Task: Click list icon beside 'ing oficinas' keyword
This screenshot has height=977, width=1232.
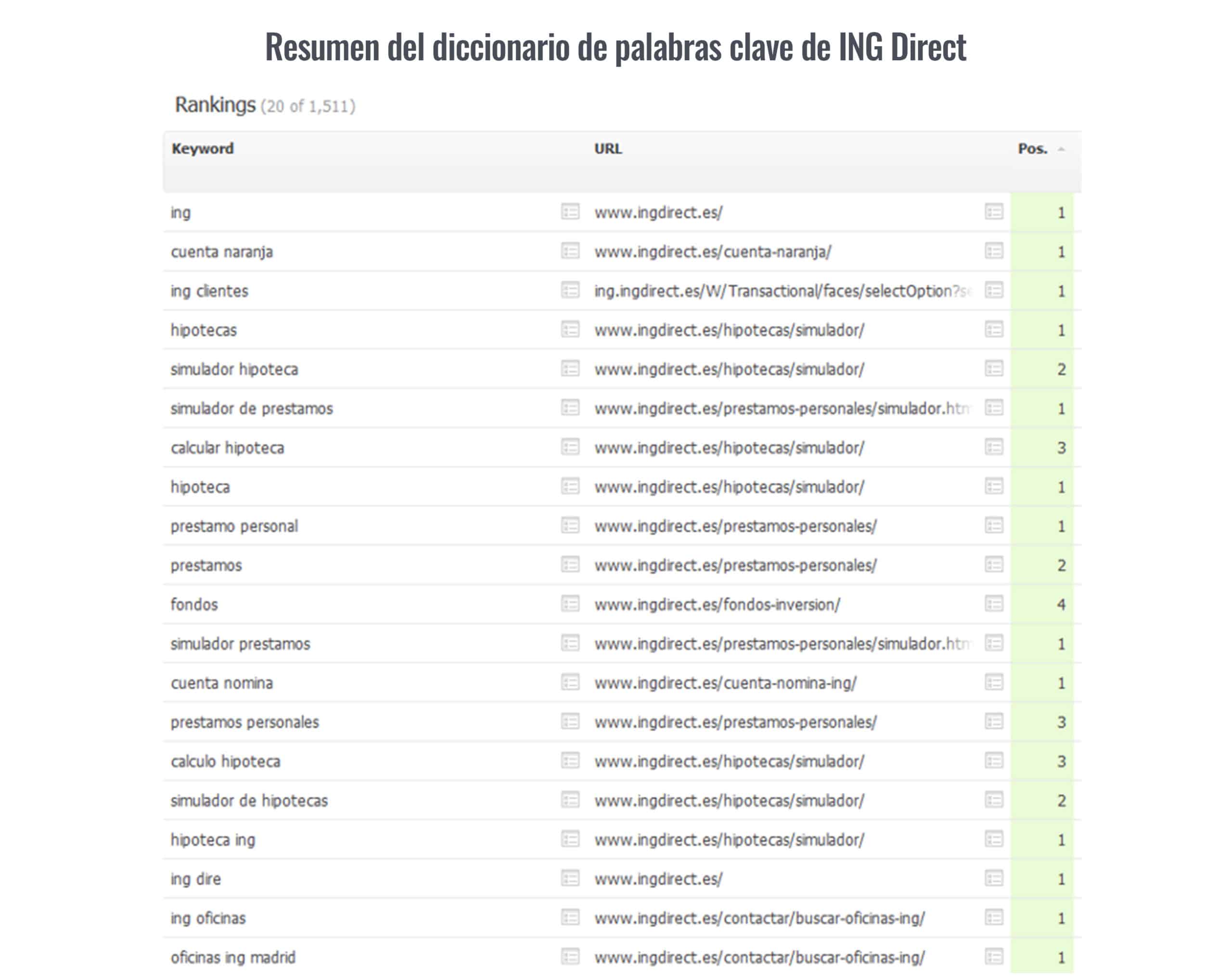Action: (x=570, y=917)
